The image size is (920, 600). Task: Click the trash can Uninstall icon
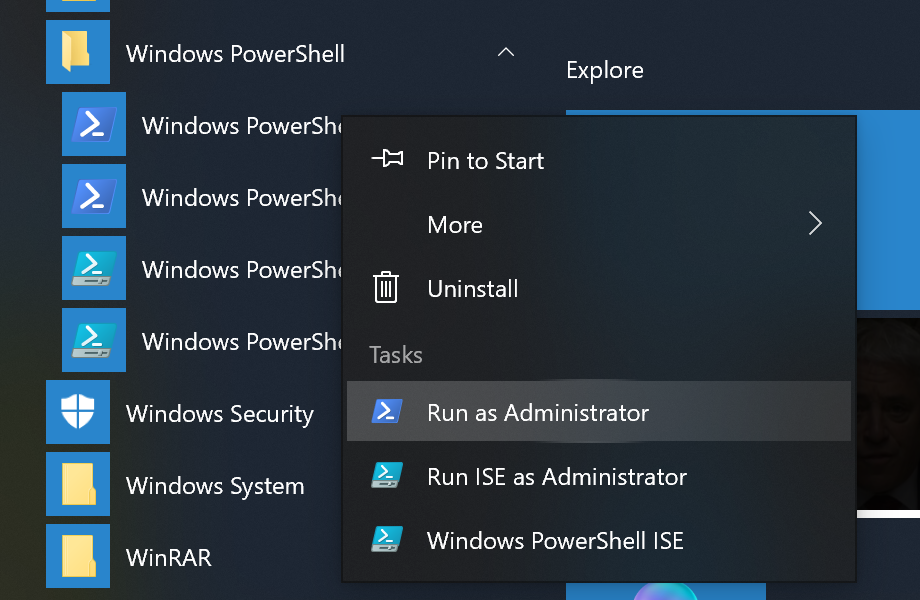(386, 287)
